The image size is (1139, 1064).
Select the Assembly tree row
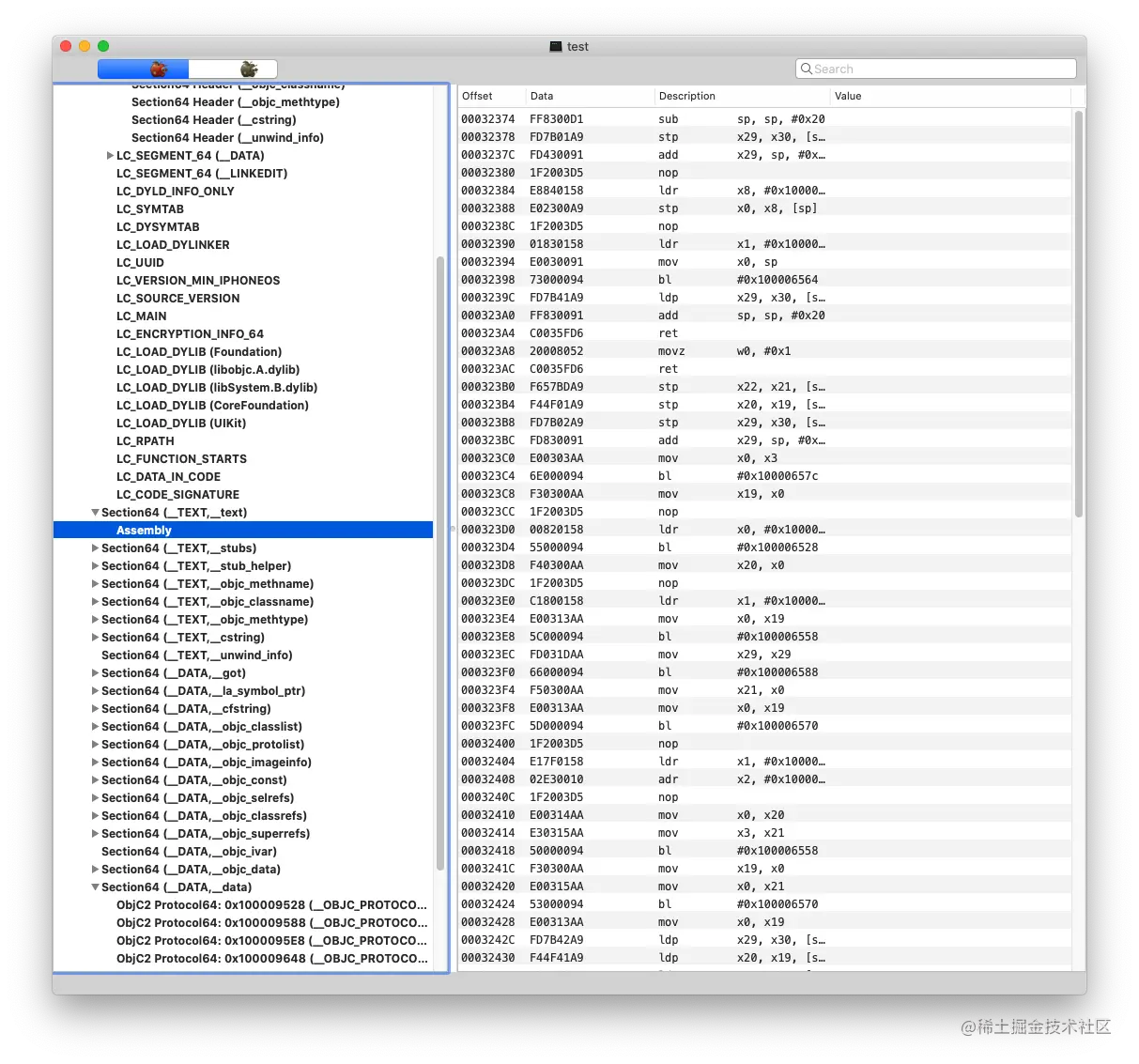tap(243, 531)
